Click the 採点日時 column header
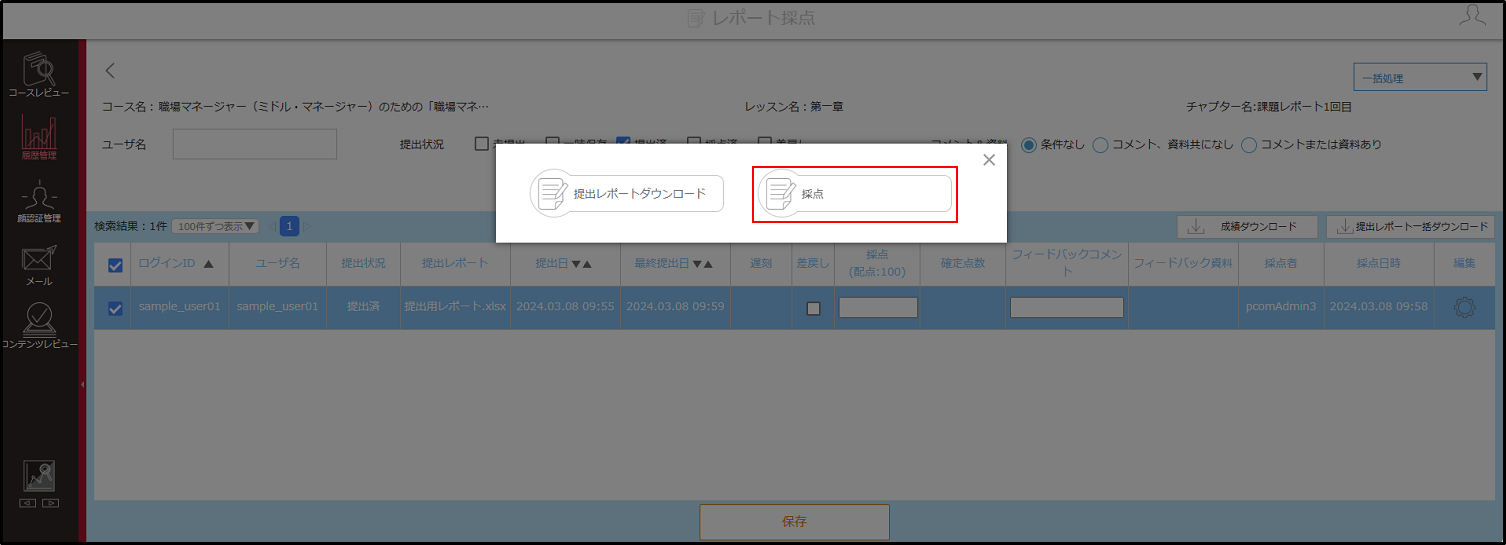 [x=1378, y=264]
